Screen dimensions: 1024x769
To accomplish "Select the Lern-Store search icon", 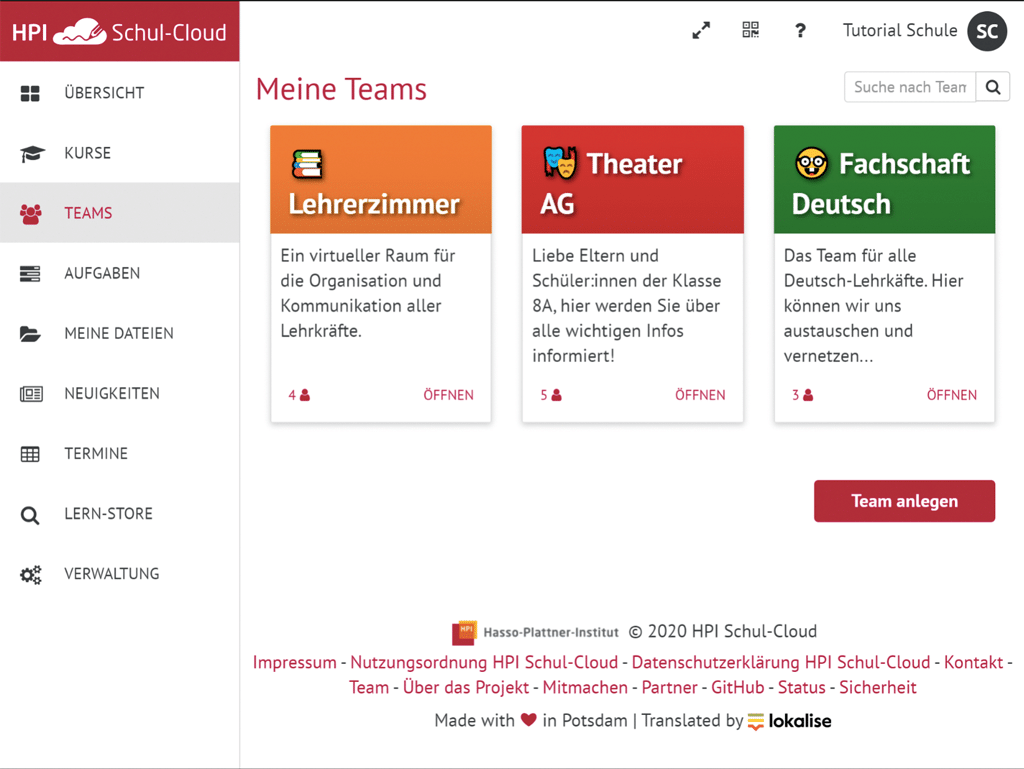I will point(31,513).
